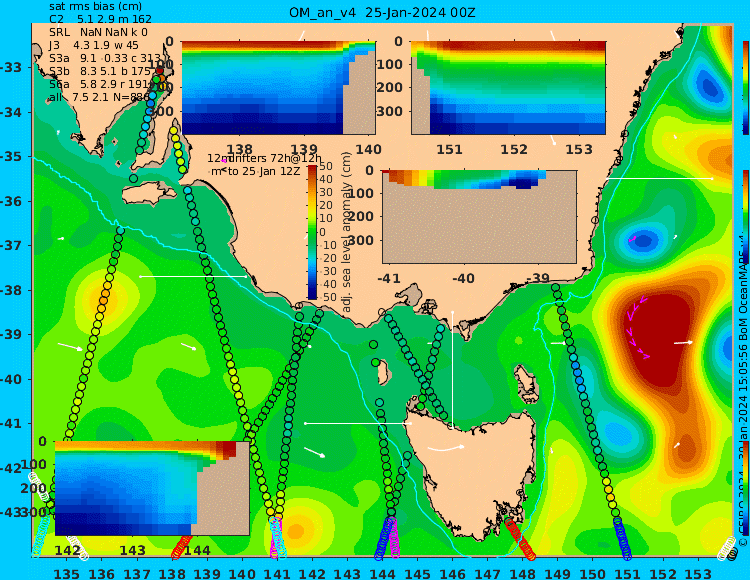This screenshot has width=750, height=580.
Task: Click the 30 tick on the color bar
Action: (x=326, y=192)
